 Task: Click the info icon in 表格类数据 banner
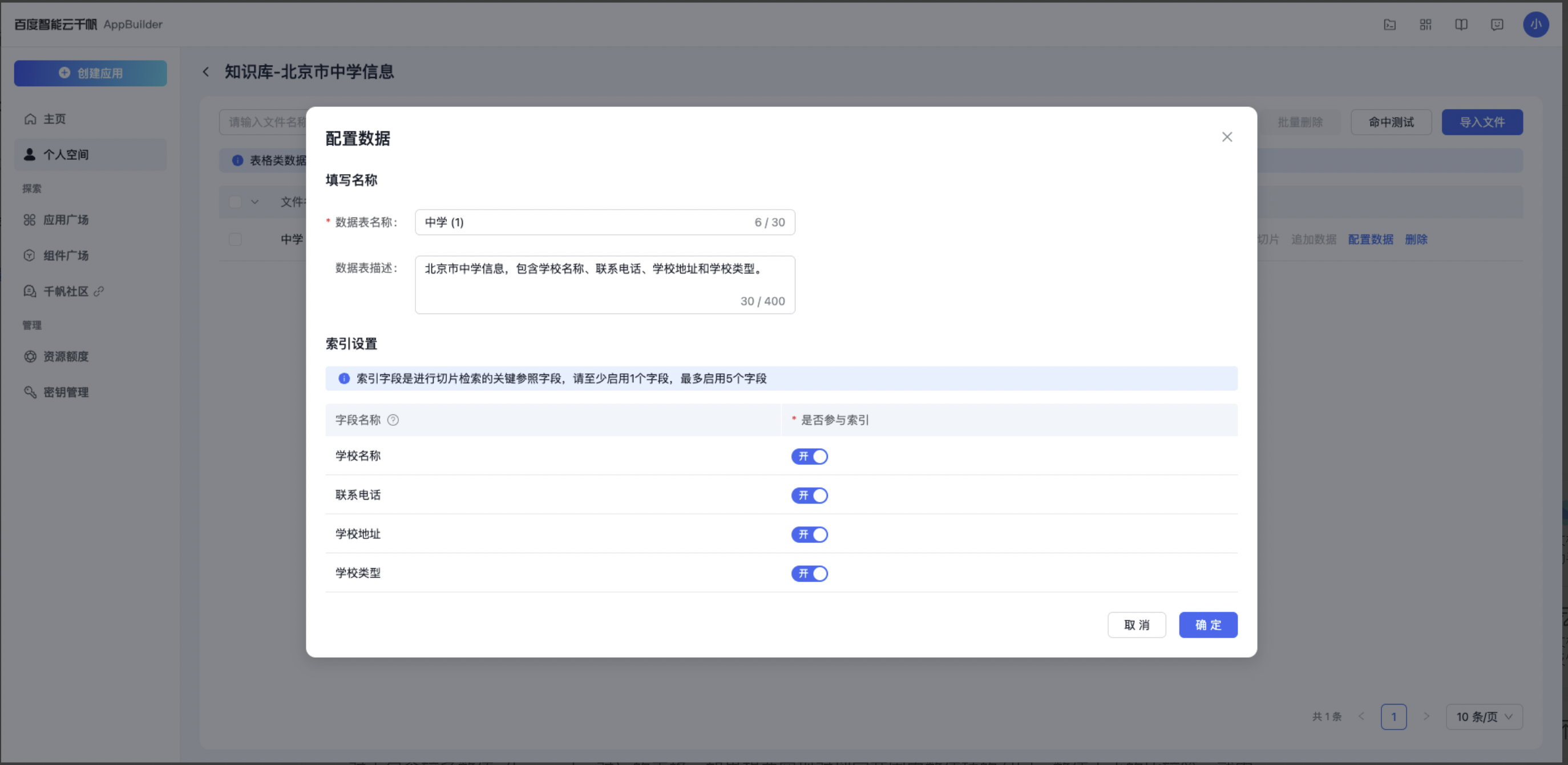click(x=238, y=160)
